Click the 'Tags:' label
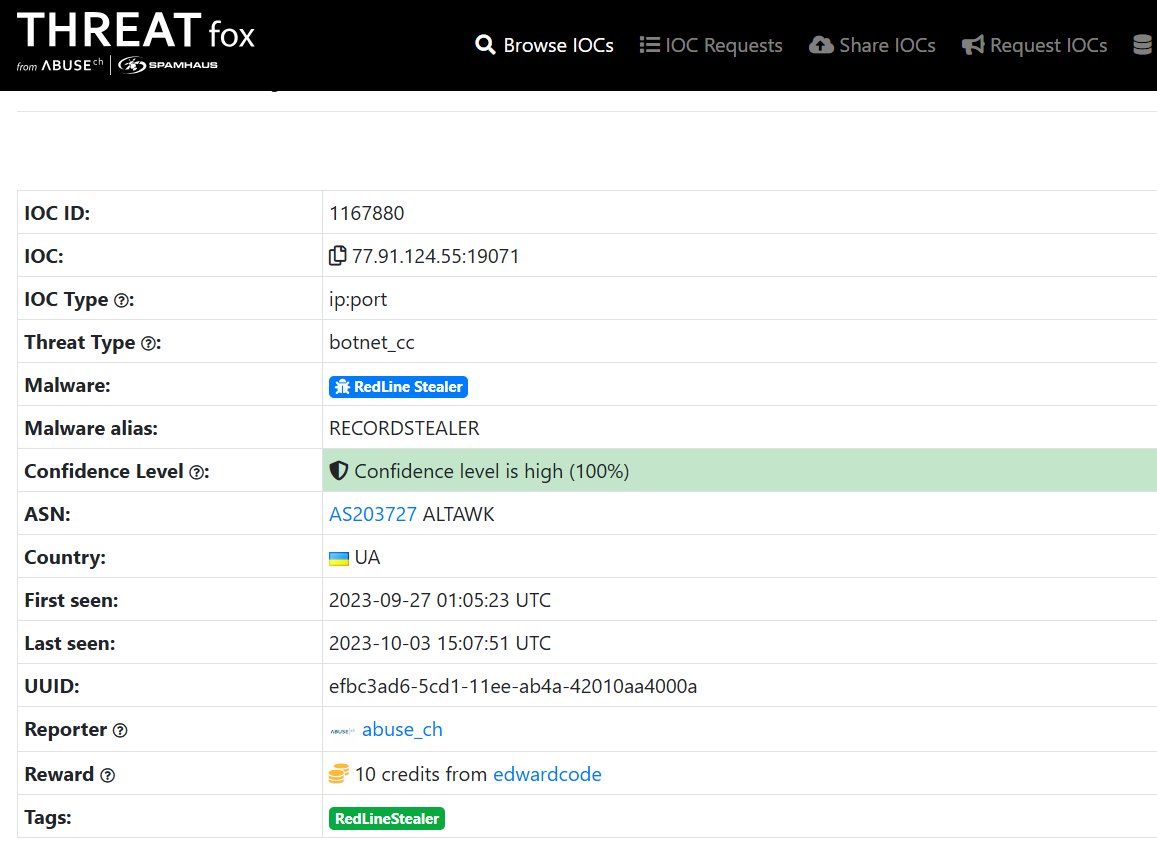1157x844 pixels. tap(48, 817)
